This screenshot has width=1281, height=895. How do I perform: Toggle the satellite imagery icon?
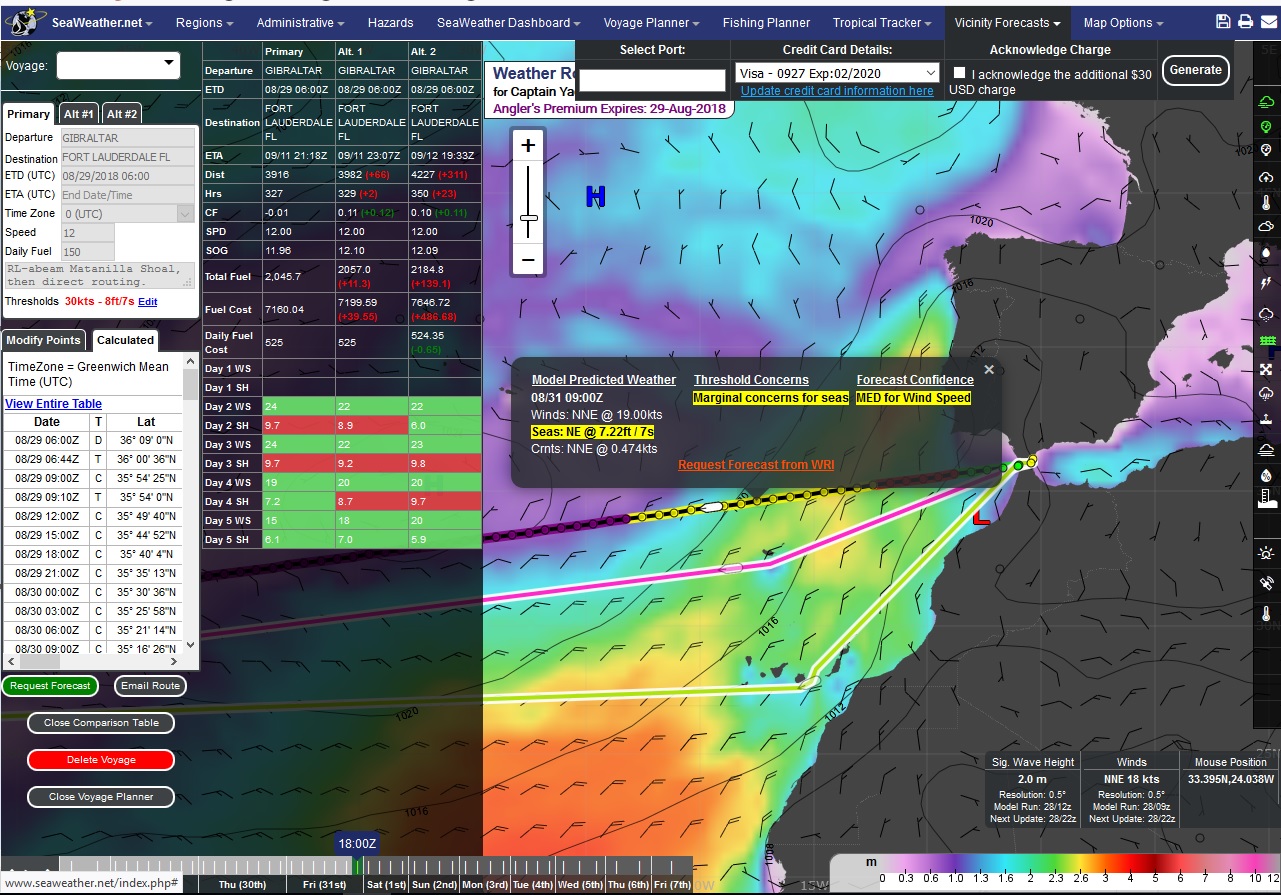pos(1266,583)
